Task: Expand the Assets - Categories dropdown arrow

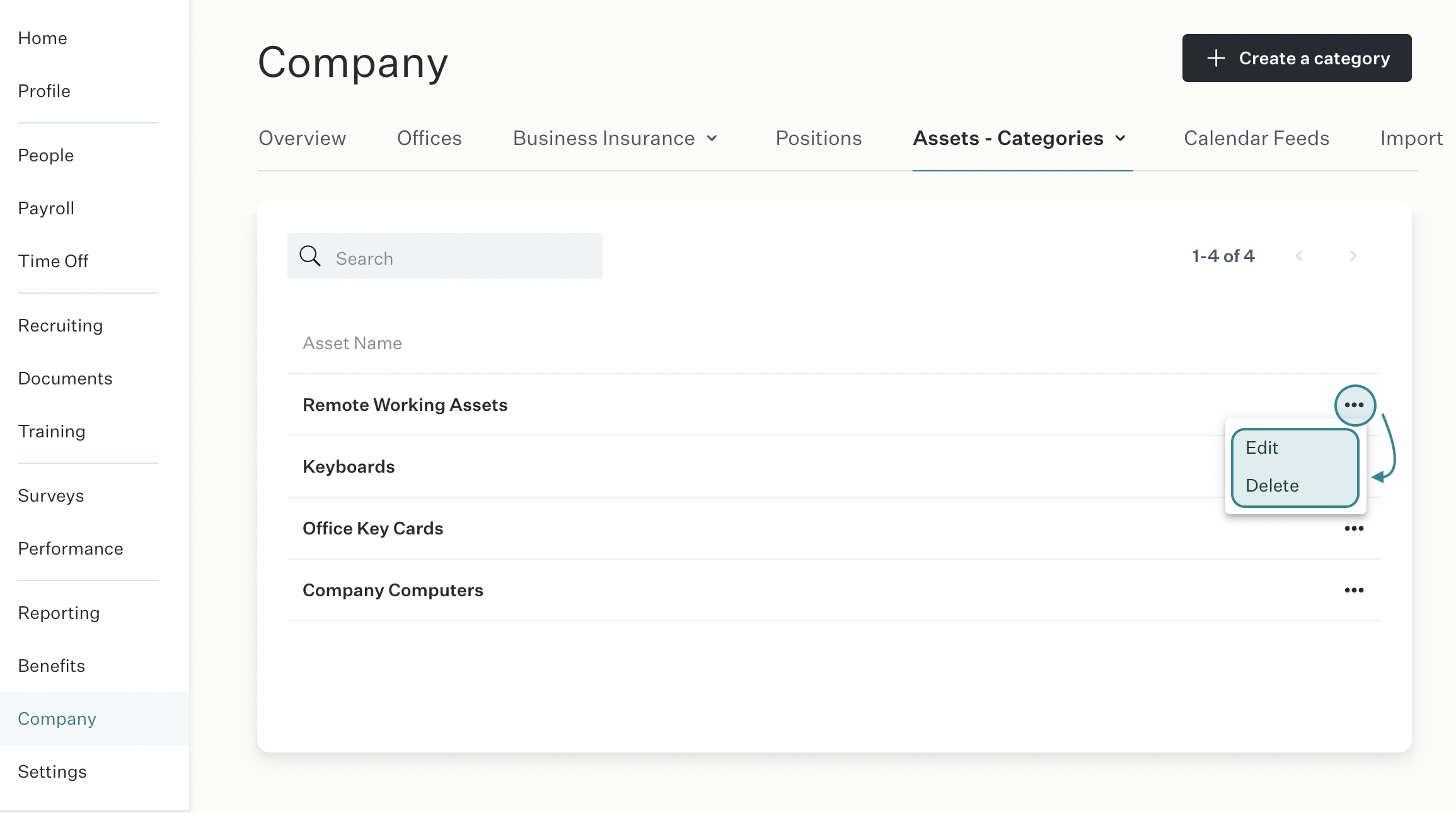Action: click(x=1121, y=138)
